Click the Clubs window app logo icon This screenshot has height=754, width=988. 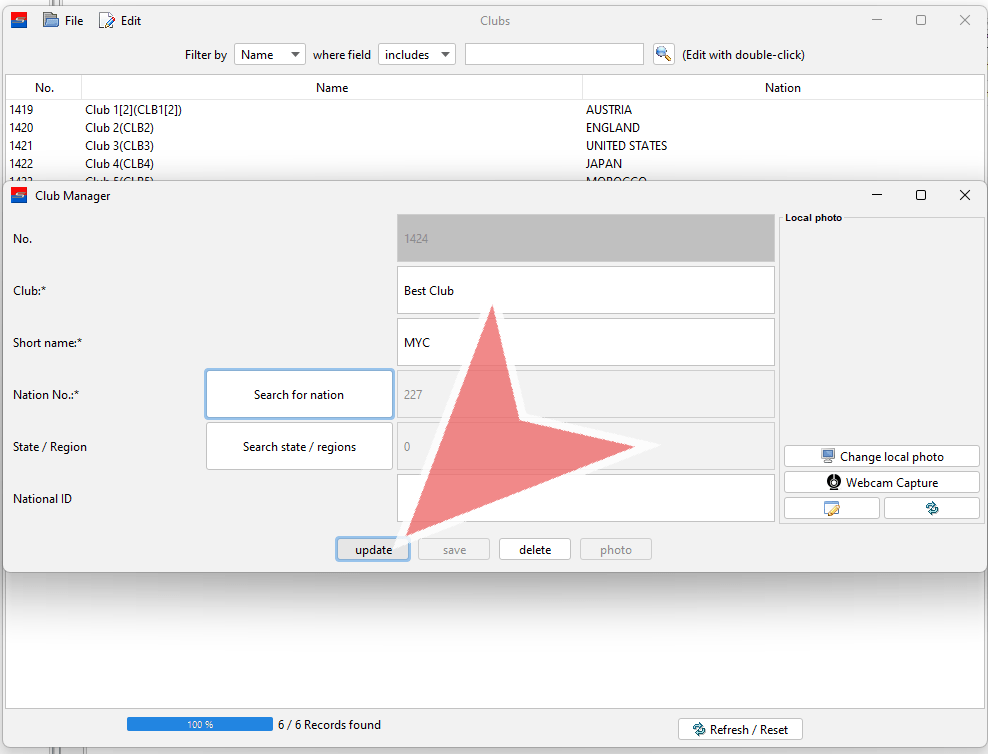tap(19, 20)
